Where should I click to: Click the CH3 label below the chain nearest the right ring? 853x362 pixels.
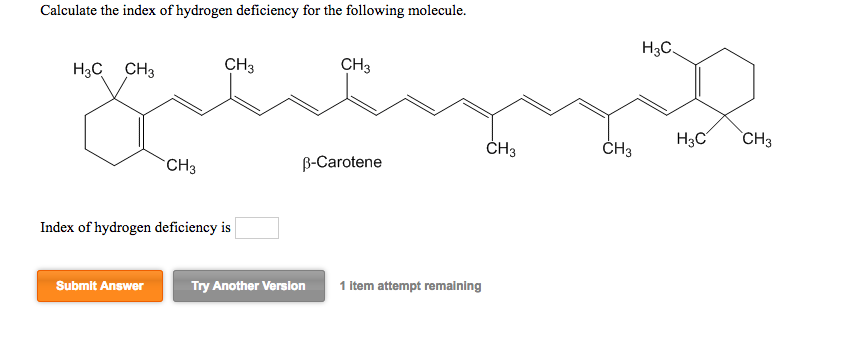[617, 149]
